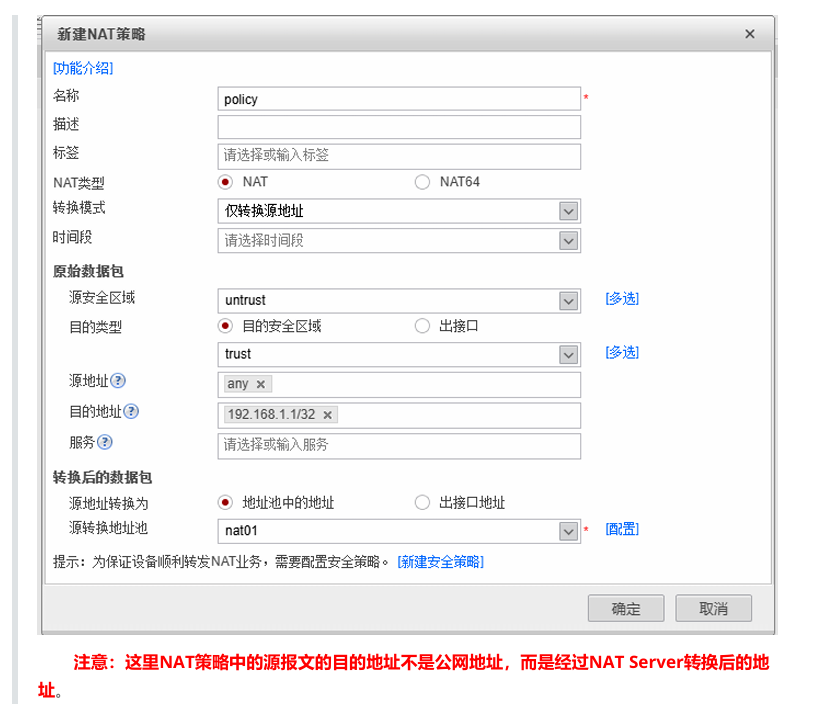Click 多选 link beside trust dropdown
Viewport: 814px width, 711px height.
pyautogui.click(x=622, y=353)
